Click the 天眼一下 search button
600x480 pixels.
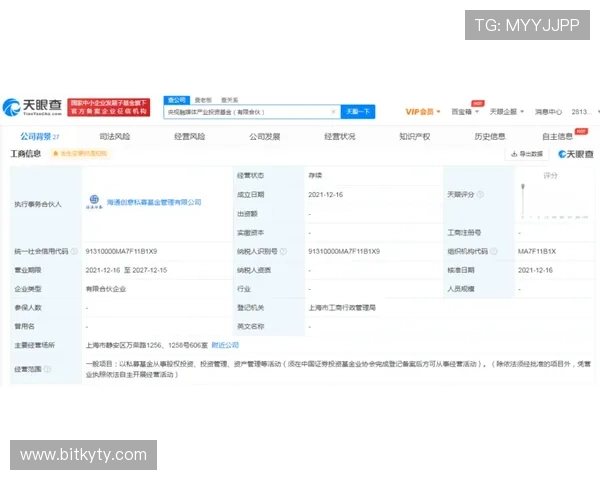pos(358,112)
